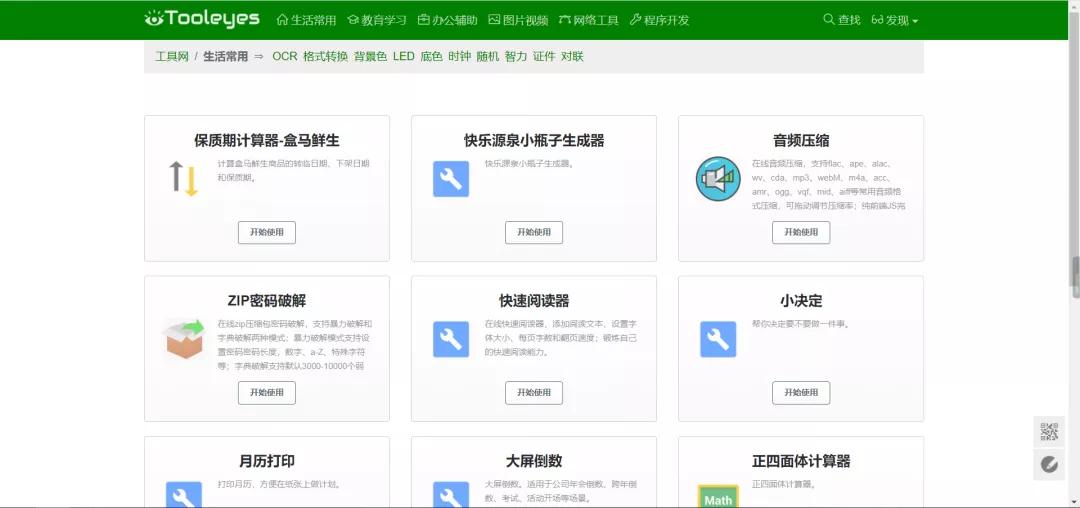Start using 快乐源泉小瓶子生成器
The image size is (1080, 508).
[x=534, y=232]
